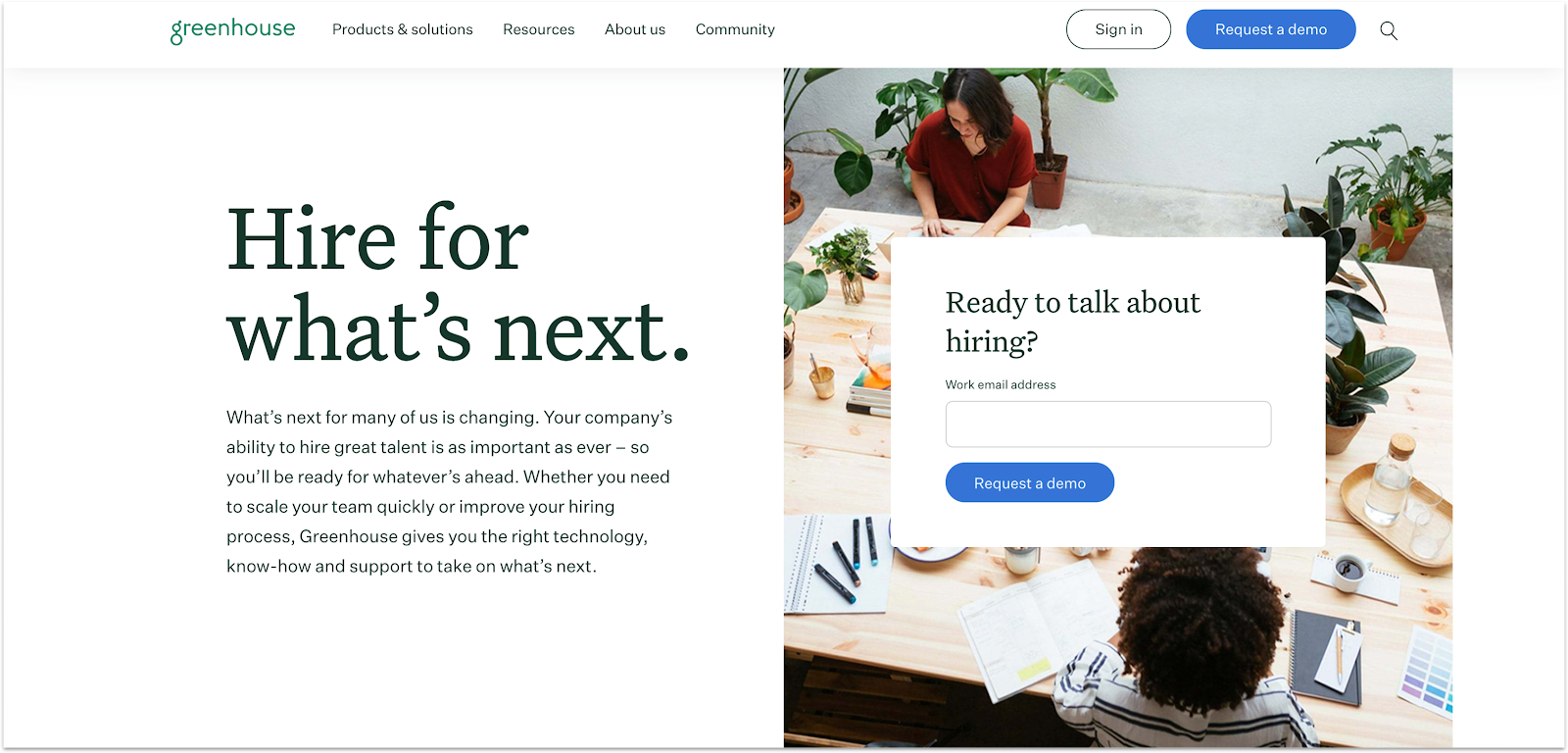
Task: Open the Products & solutions menu
Action: 402,29
